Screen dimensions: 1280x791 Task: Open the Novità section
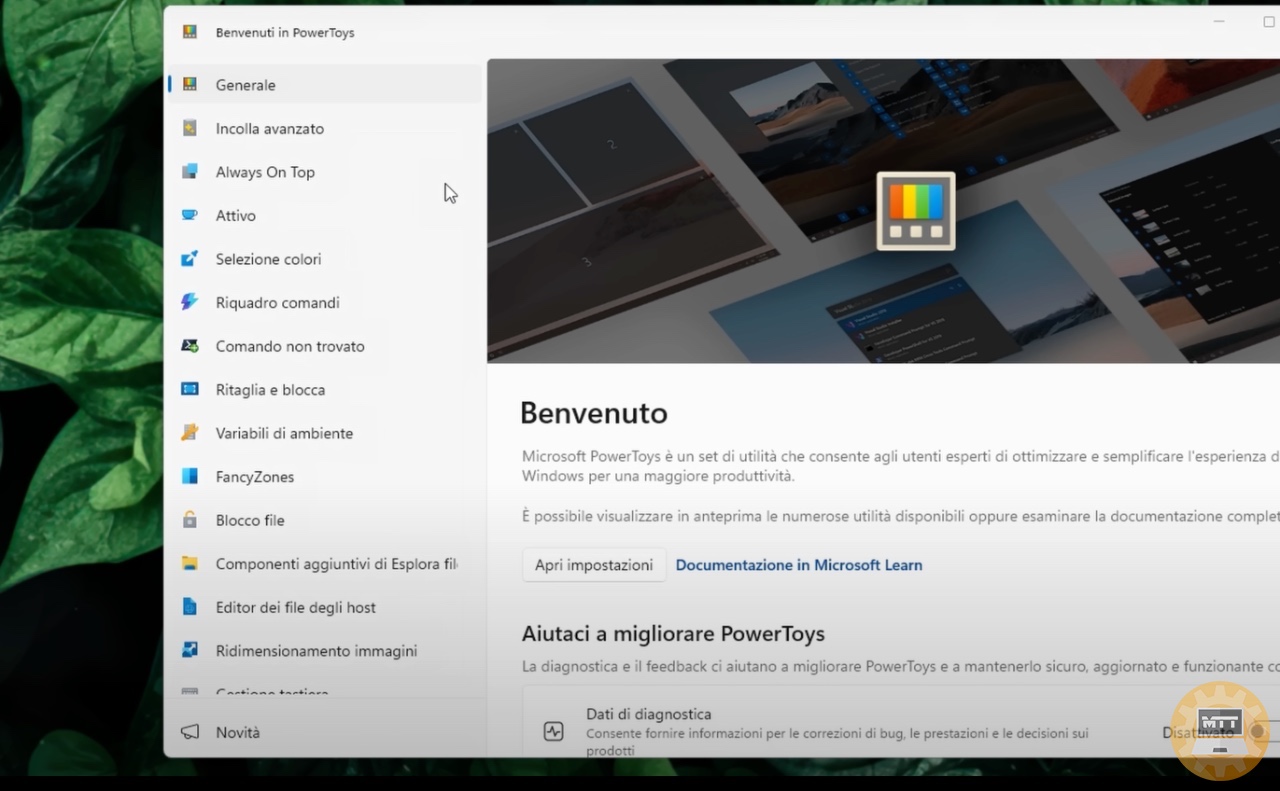point(325,732)
